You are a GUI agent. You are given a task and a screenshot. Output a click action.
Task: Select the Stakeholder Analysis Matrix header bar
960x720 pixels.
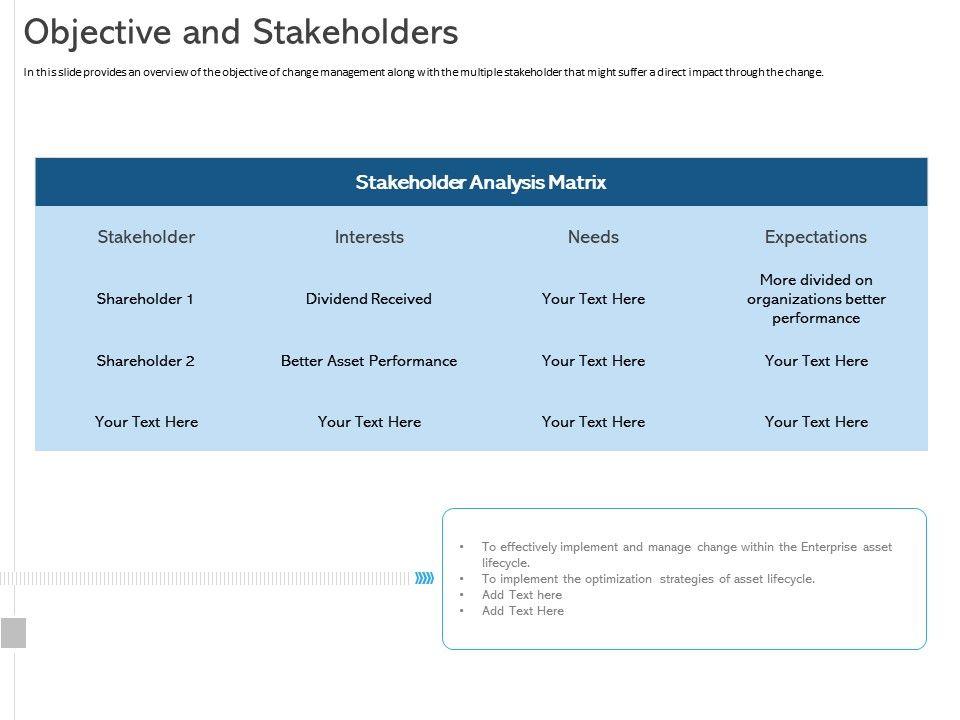(x=481, y=182)
